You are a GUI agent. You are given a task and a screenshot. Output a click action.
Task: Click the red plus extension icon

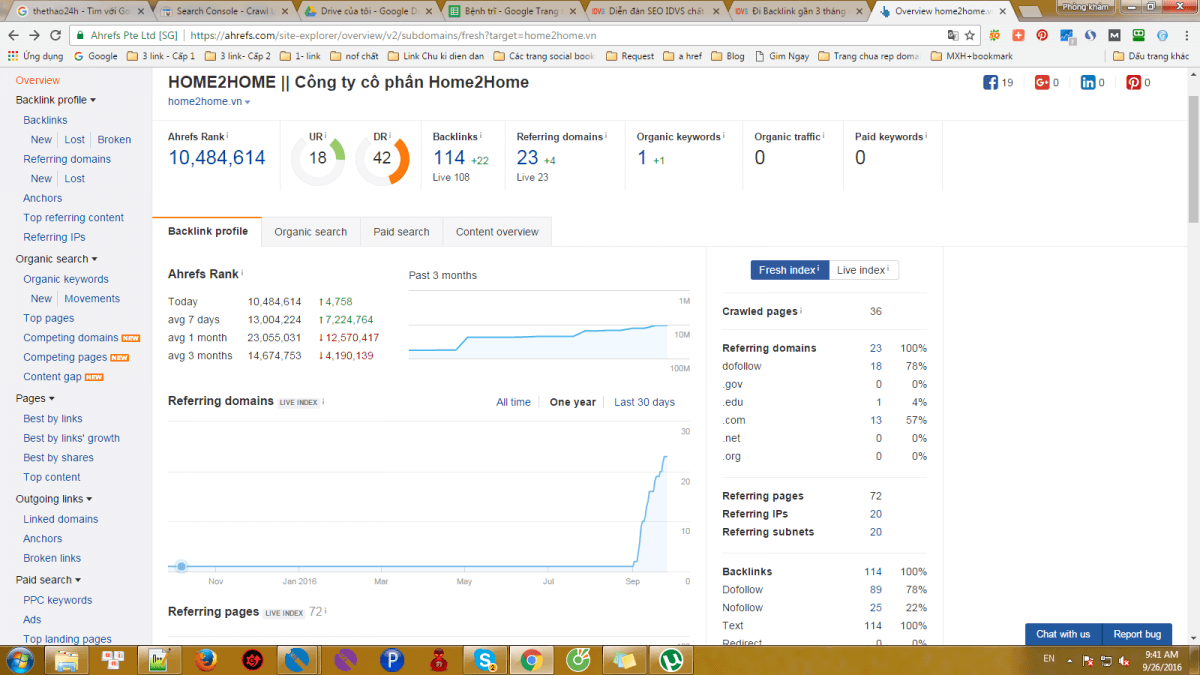(x=1018, y=35)
